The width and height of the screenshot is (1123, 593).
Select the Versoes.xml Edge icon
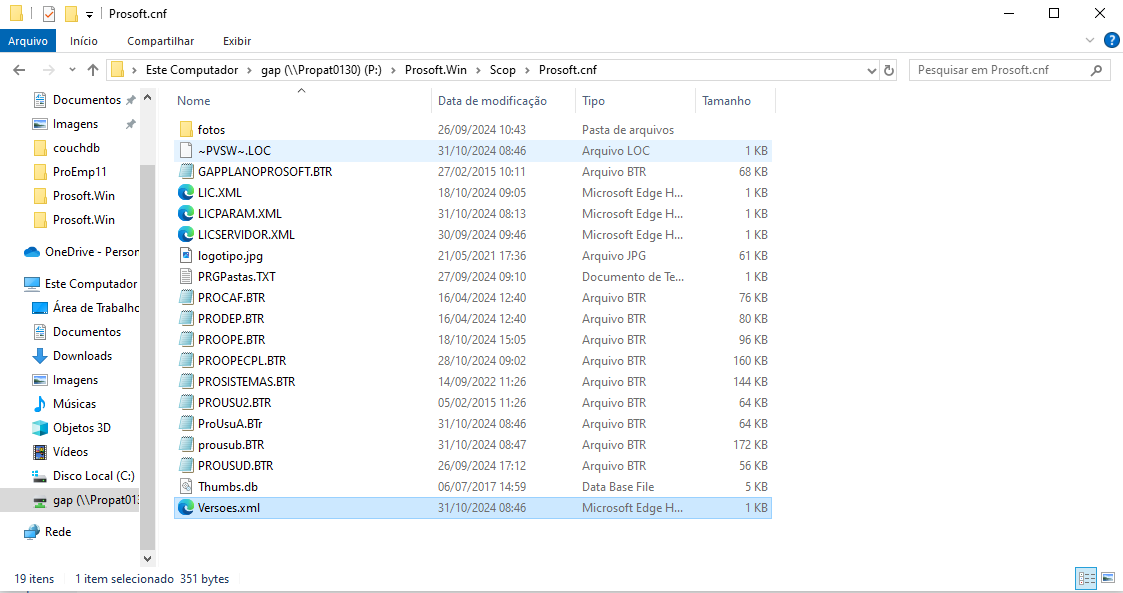[x=186, y=508]
